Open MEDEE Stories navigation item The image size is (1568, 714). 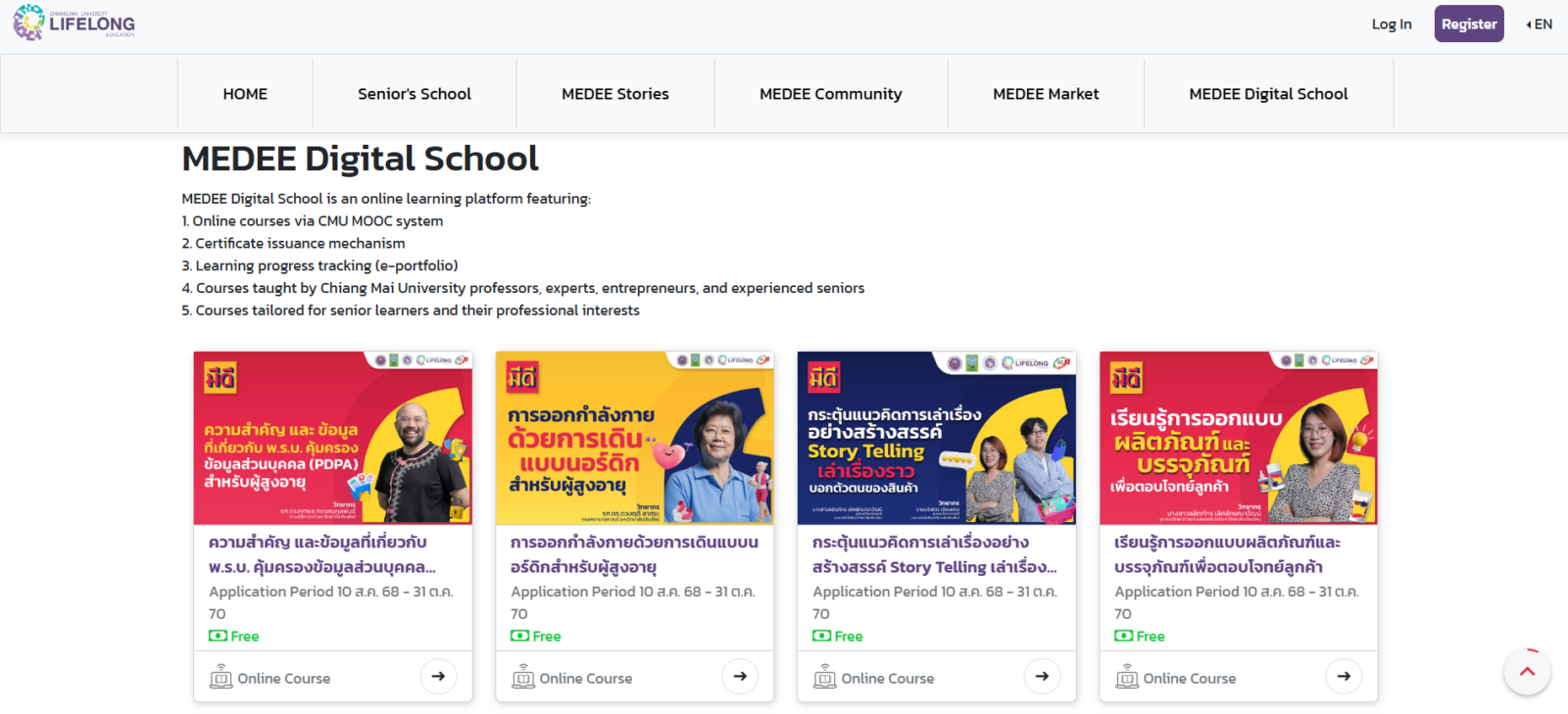[615, 94]
